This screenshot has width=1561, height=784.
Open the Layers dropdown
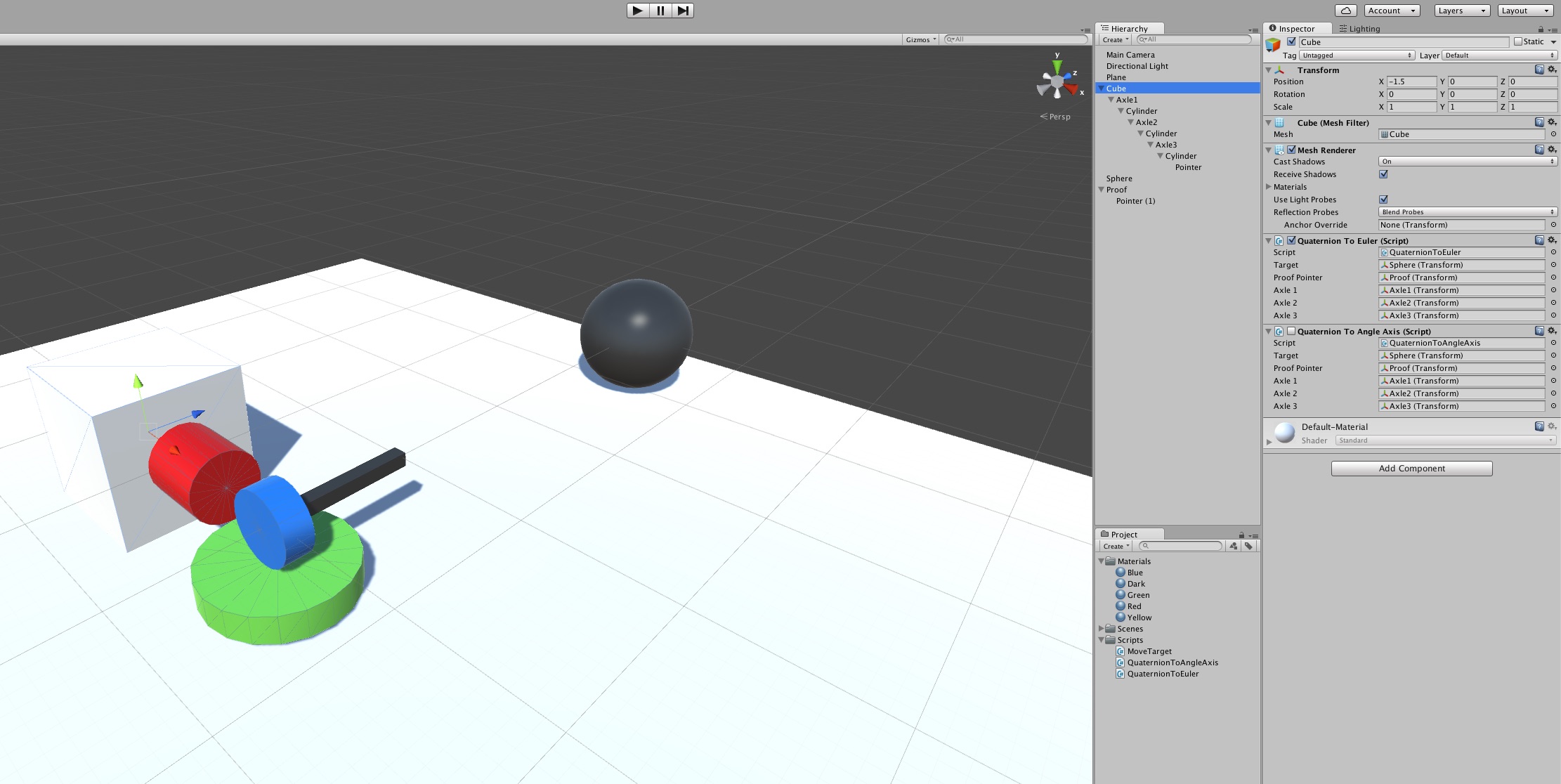click(1463, 11)
